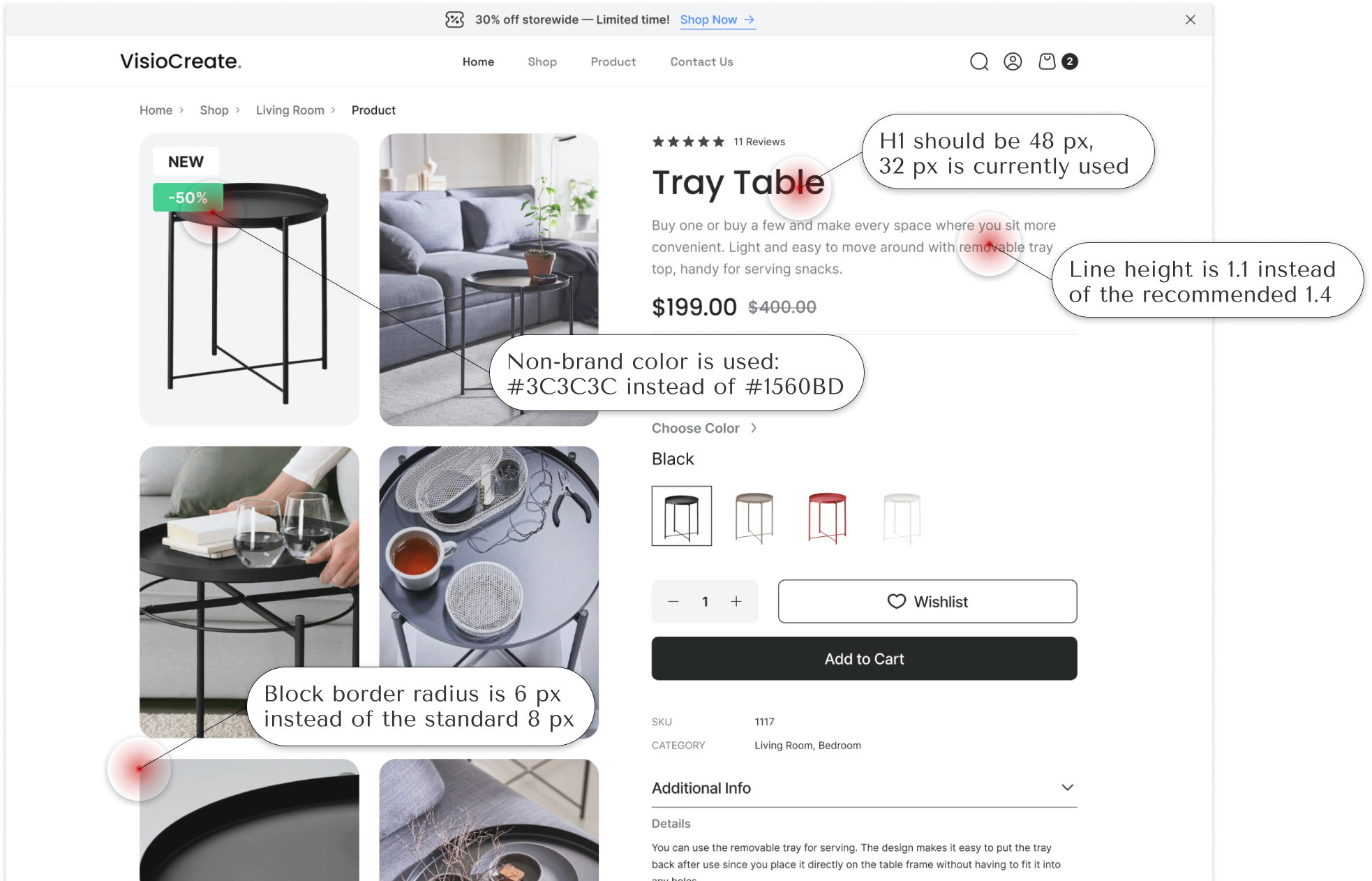
Task: Click the five-star rating icons
Action: coord(688,142)
